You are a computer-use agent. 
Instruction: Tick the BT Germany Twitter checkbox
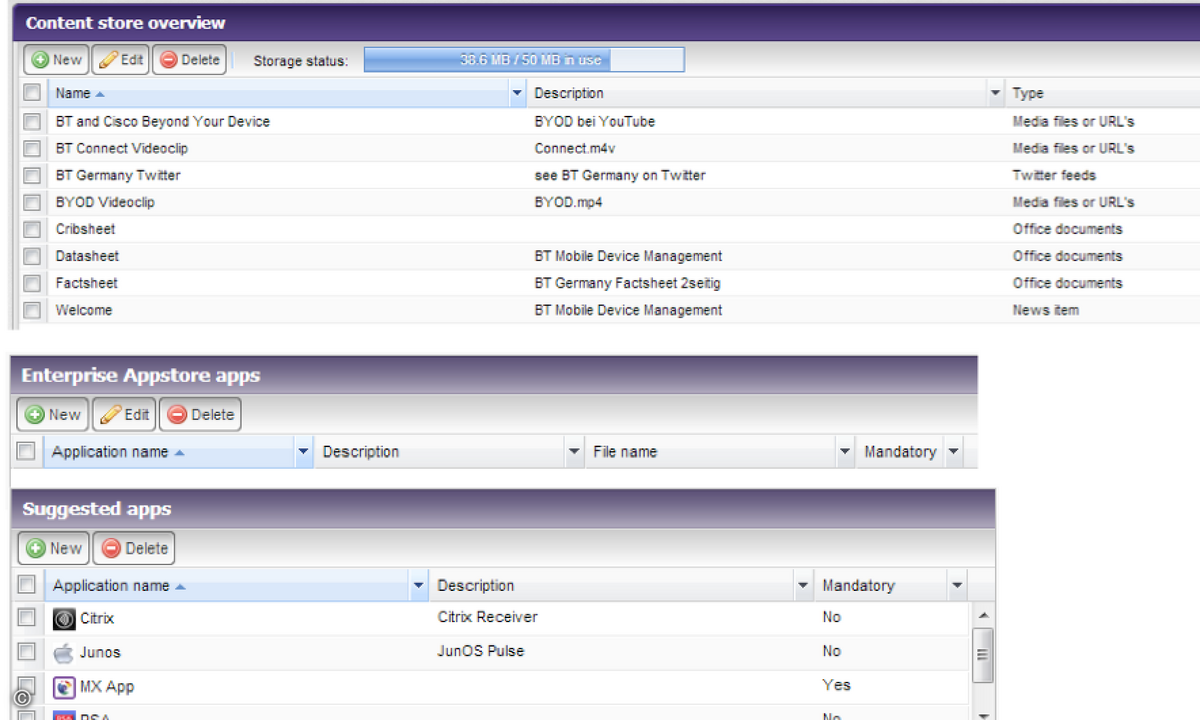(x=32, y=175)
